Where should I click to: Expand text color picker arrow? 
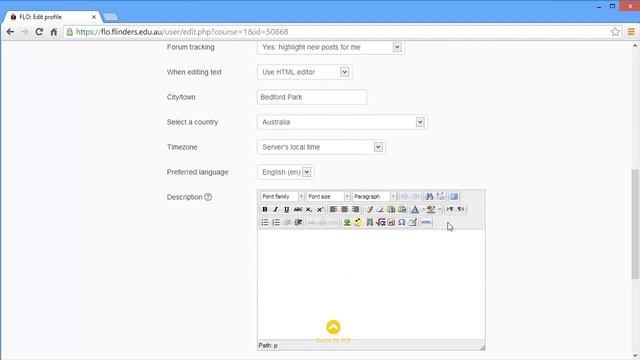tap(423, 209)
